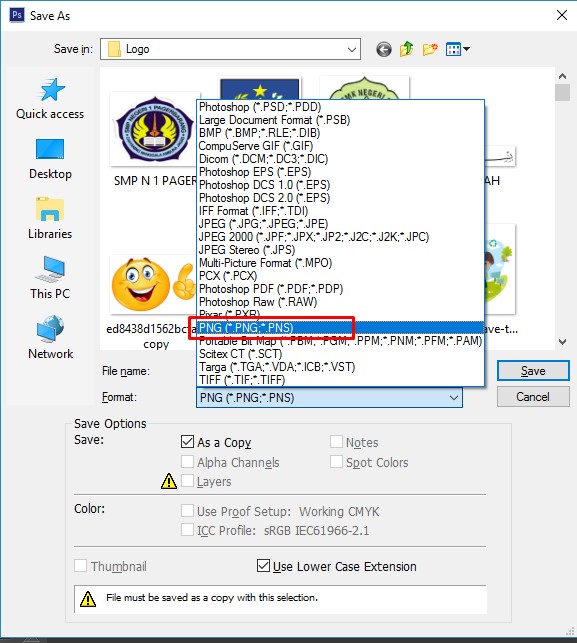The height and width of the screenshot is (643, 577).
Task: Enable ICC Profile checkbox
Action: point(187,529)
